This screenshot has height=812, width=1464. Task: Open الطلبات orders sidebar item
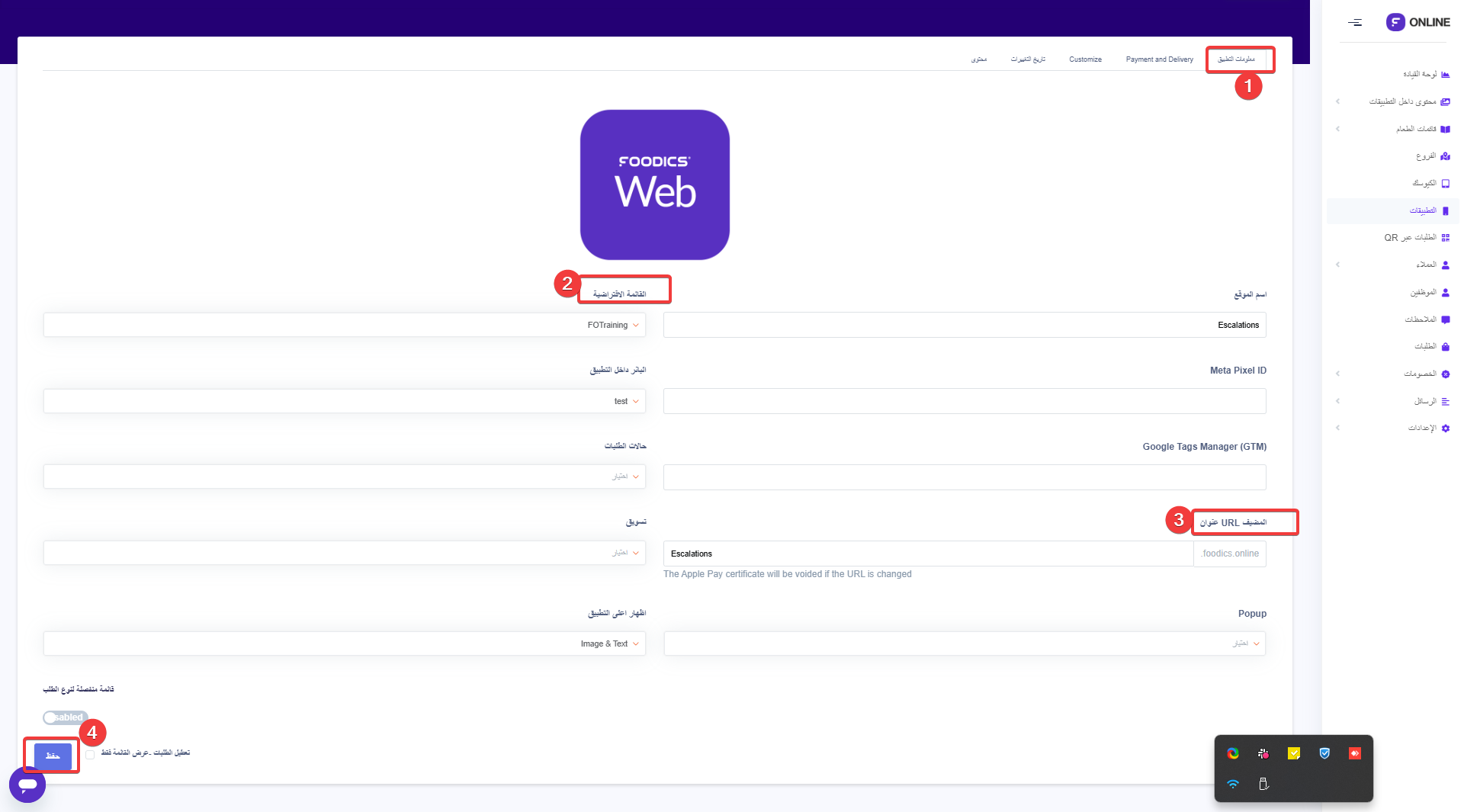(1432, 346)
